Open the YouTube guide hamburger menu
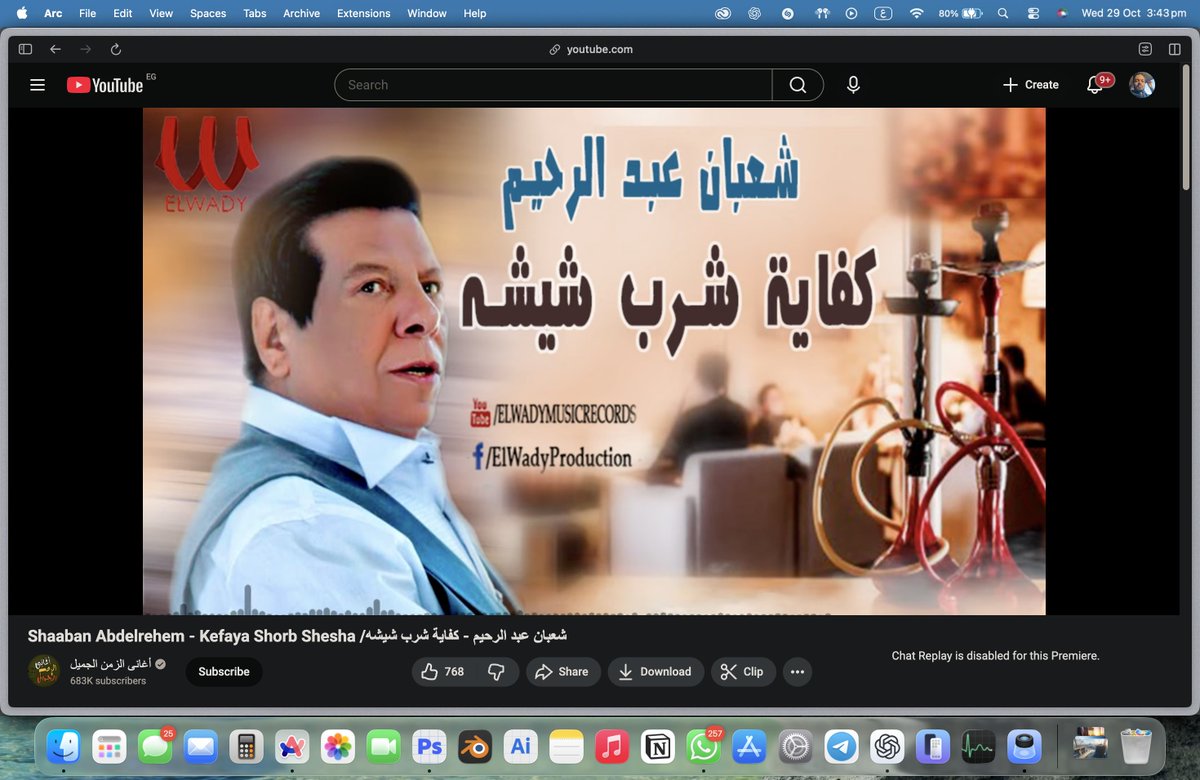 [x=38, y=85]
